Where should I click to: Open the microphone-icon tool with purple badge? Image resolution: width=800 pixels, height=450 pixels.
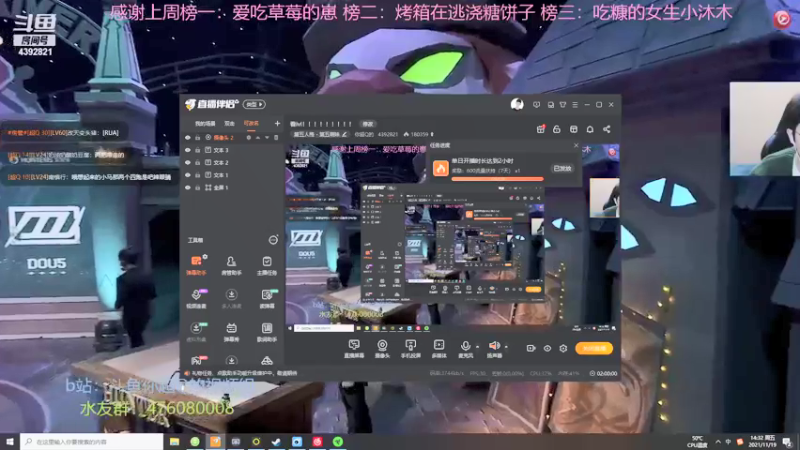pyautogui.click(x=196, y=298)
